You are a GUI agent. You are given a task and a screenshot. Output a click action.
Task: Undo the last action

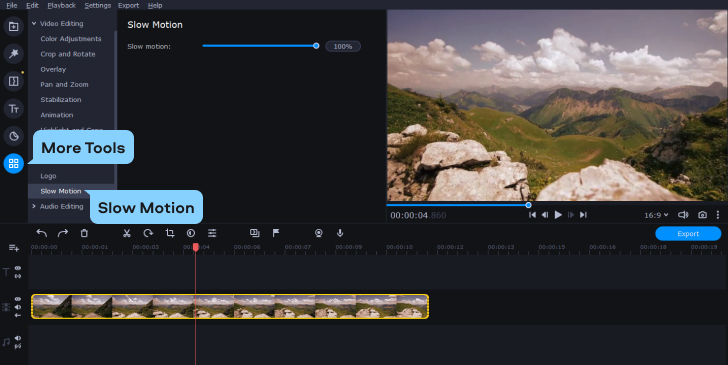coord(42,233)
